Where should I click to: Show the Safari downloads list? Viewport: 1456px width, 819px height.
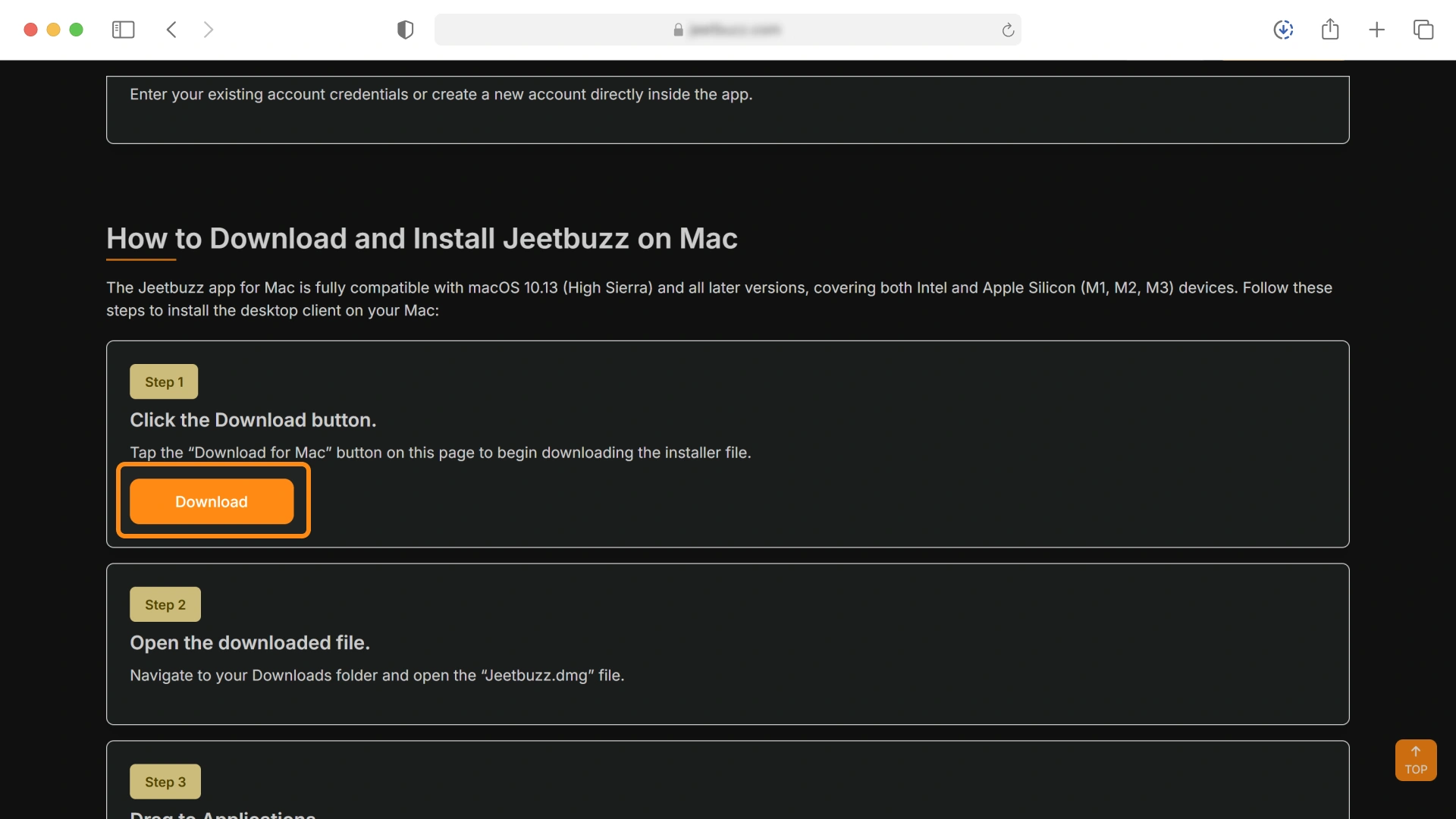pyautogui.click(x=1283, y=30)
